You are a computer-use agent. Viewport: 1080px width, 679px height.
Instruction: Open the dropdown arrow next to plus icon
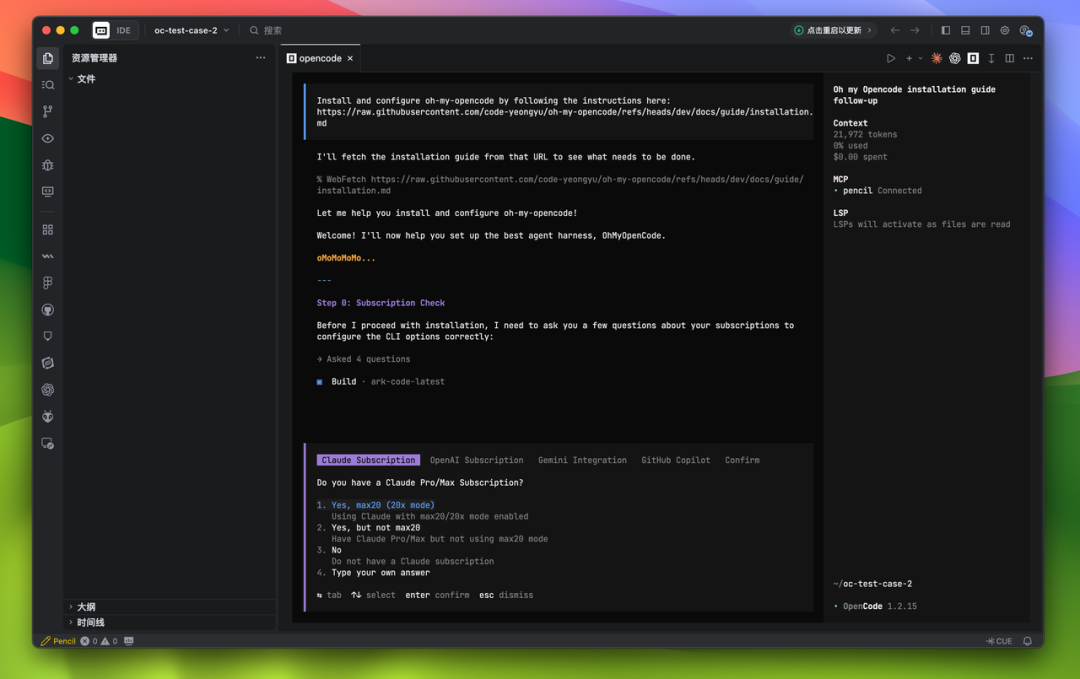pos(920,59)
